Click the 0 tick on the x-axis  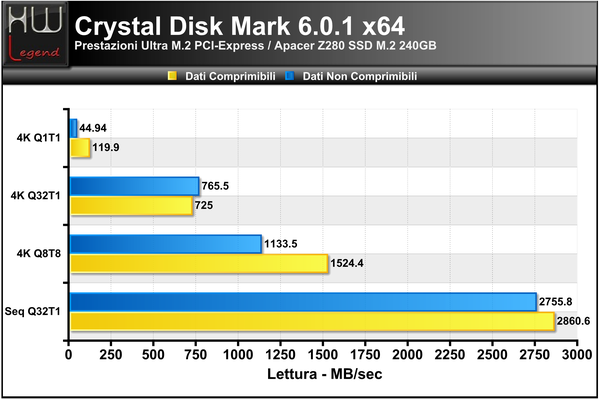click(68, 355)
